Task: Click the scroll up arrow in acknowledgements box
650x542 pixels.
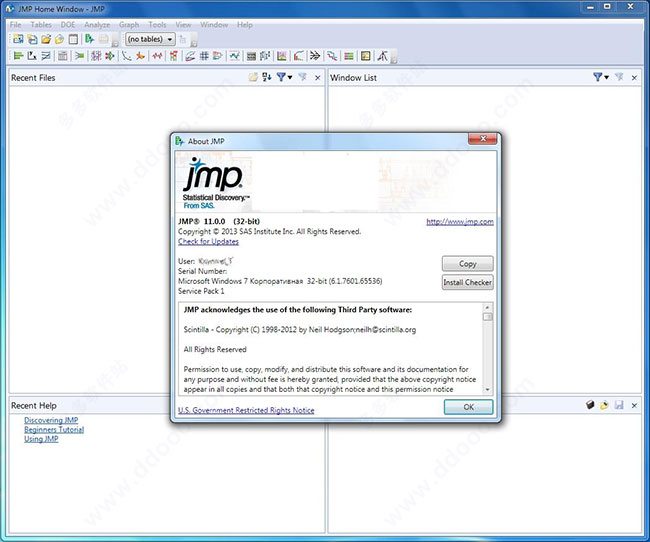Action: coord(488,307)
